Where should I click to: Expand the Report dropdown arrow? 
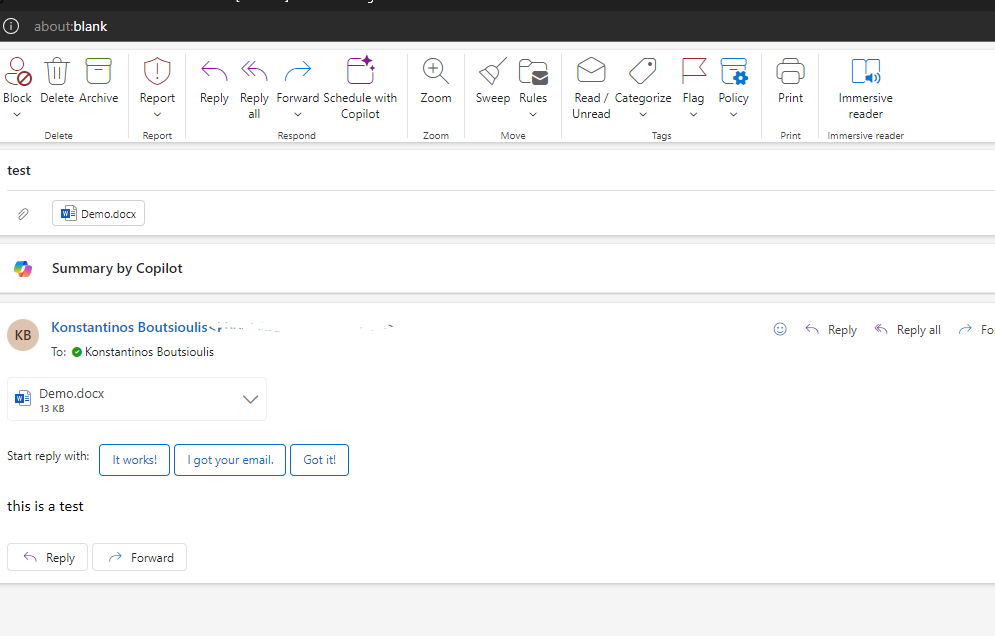(157, 115)
